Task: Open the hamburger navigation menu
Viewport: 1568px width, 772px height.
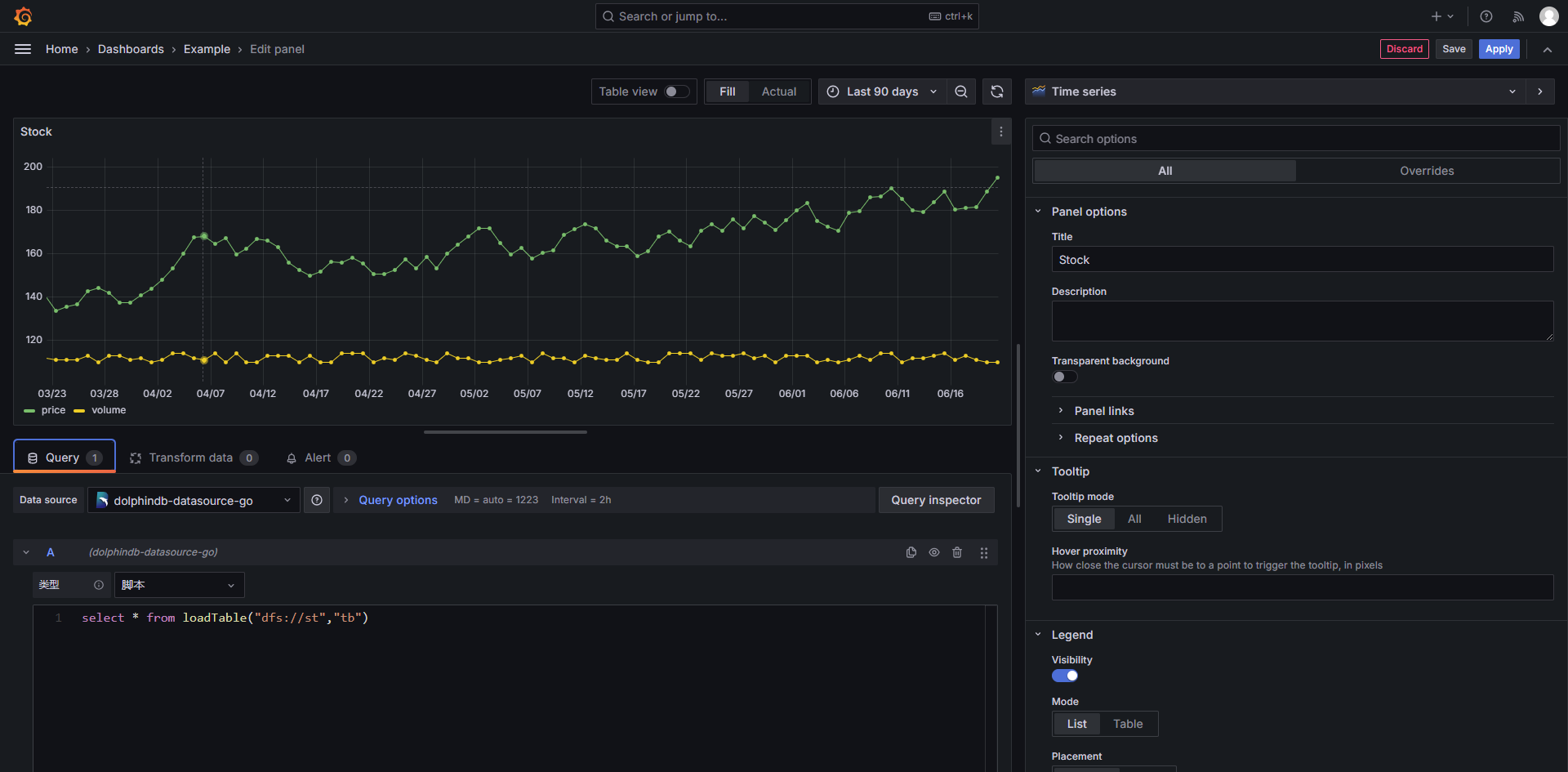Action: click(x=23, y=49)
